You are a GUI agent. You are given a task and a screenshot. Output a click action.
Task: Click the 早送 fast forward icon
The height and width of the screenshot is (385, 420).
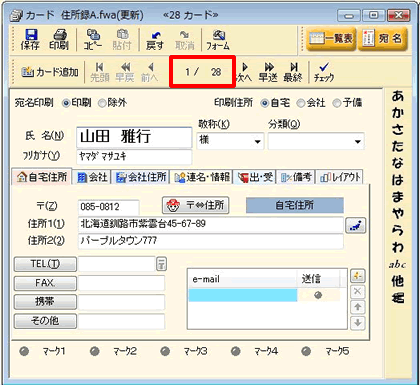pyautogui.click(x=268, y=72)
